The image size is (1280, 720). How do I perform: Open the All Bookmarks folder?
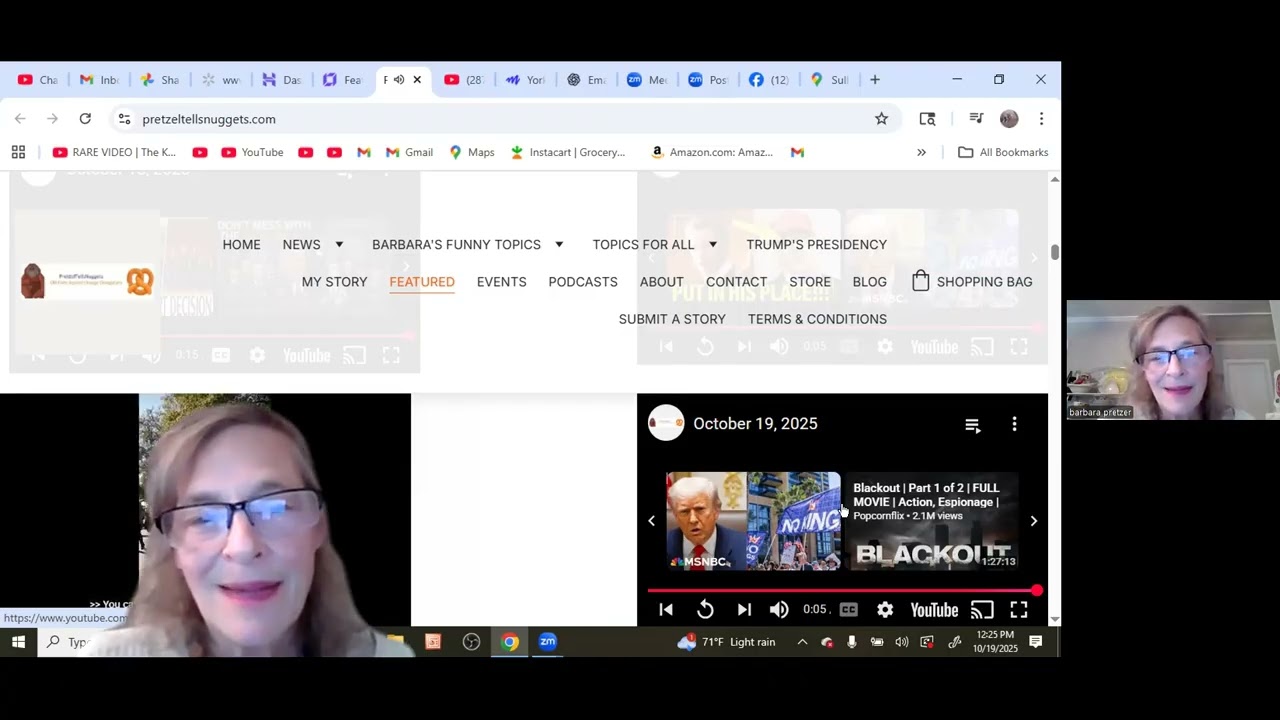point(1003,152)
